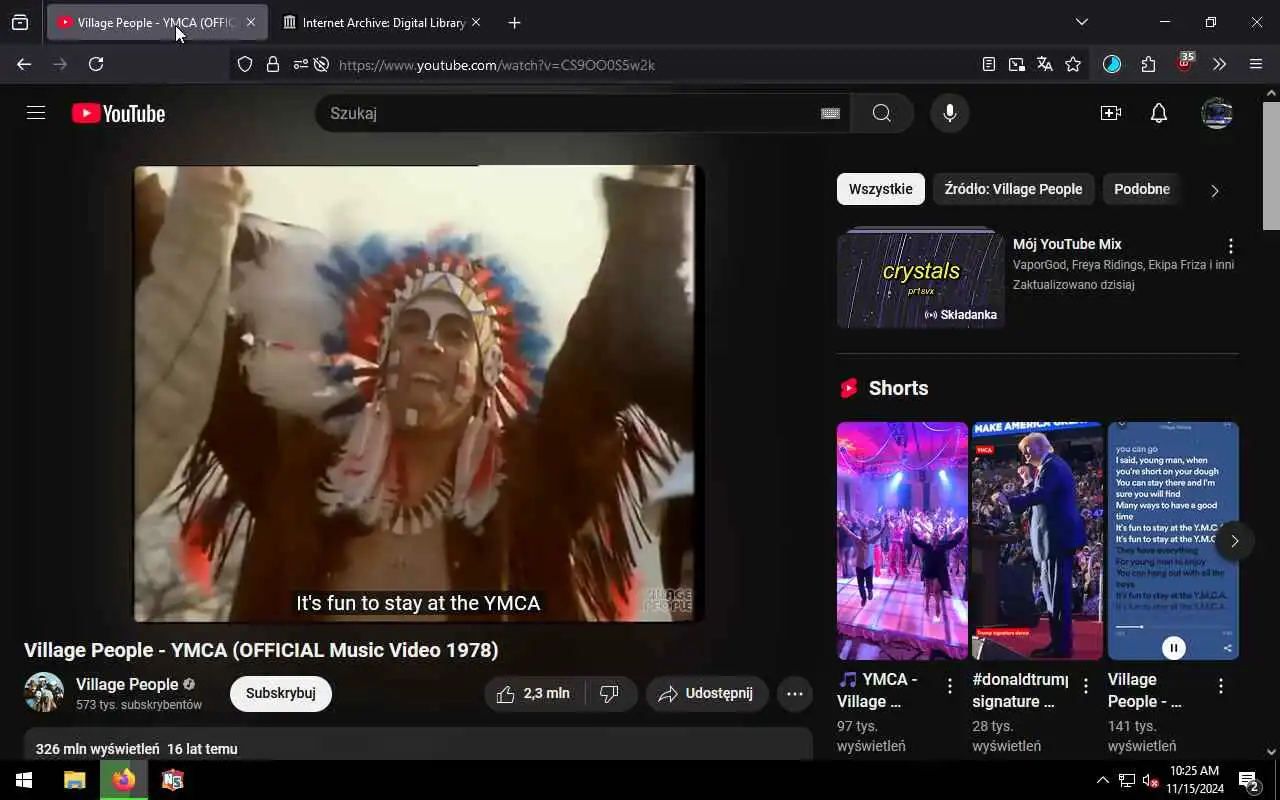Open the Firefox View icon
Screen dimensions: 1280x800
coord(20,22)
